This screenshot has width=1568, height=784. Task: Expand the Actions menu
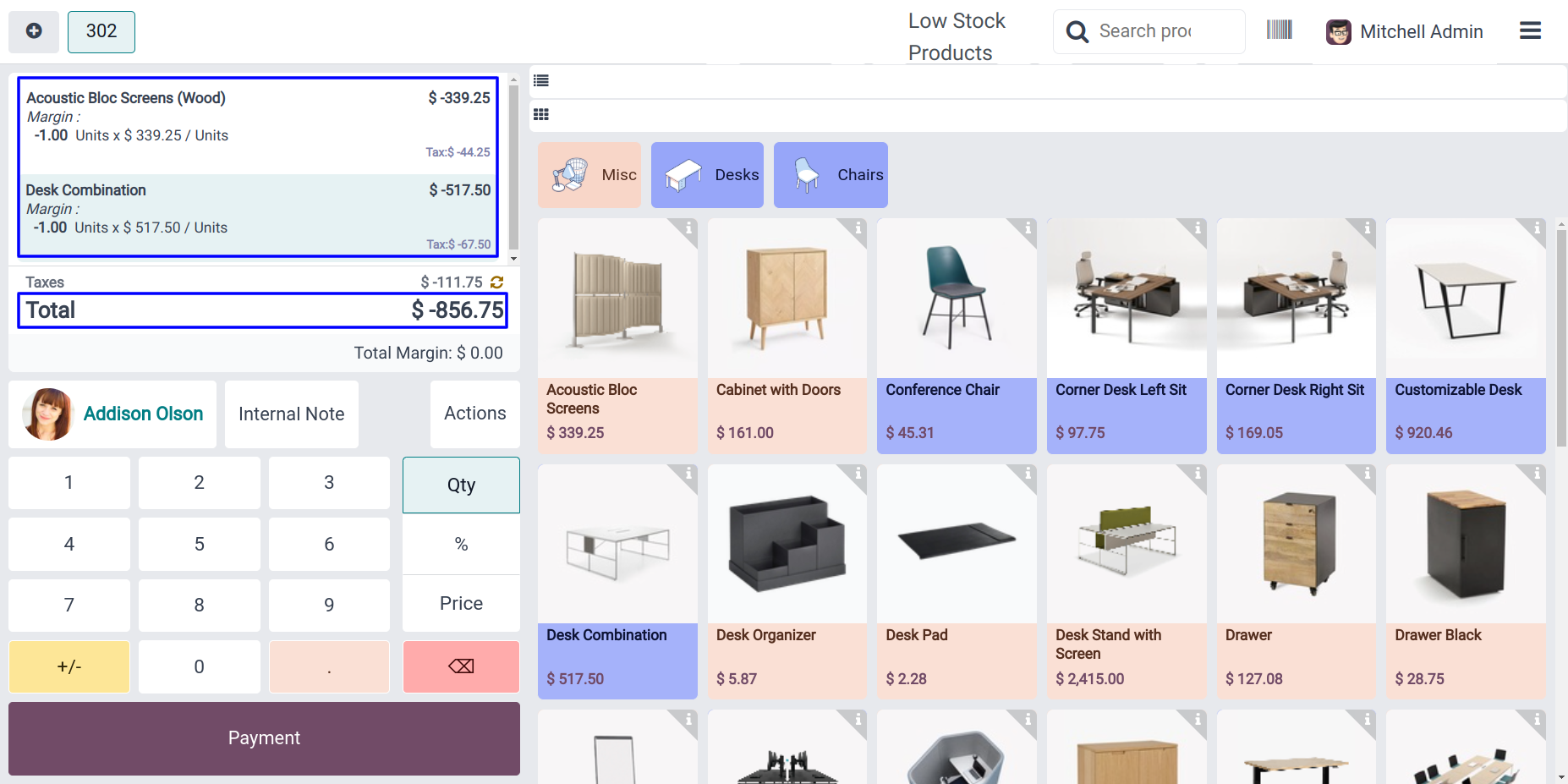click(475, 414)
